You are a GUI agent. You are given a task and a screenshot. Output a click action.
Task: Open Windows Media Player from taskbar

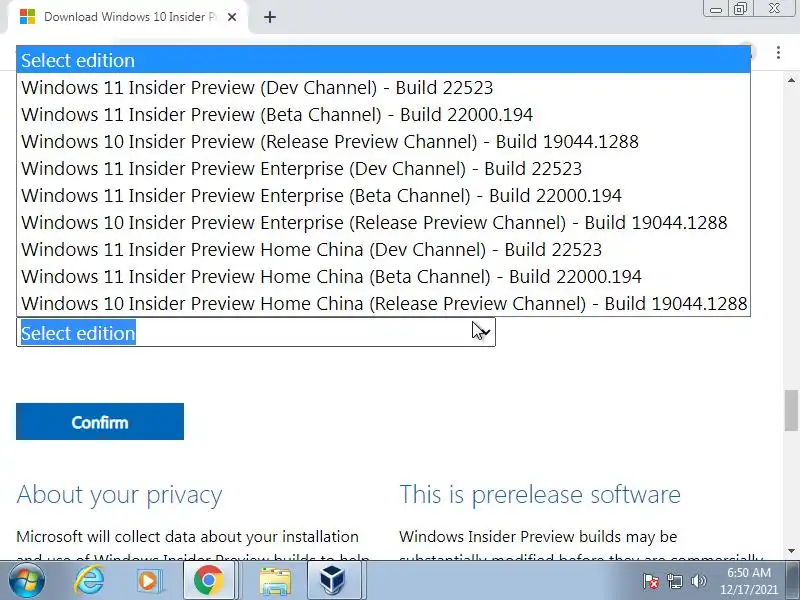(148, 581)
